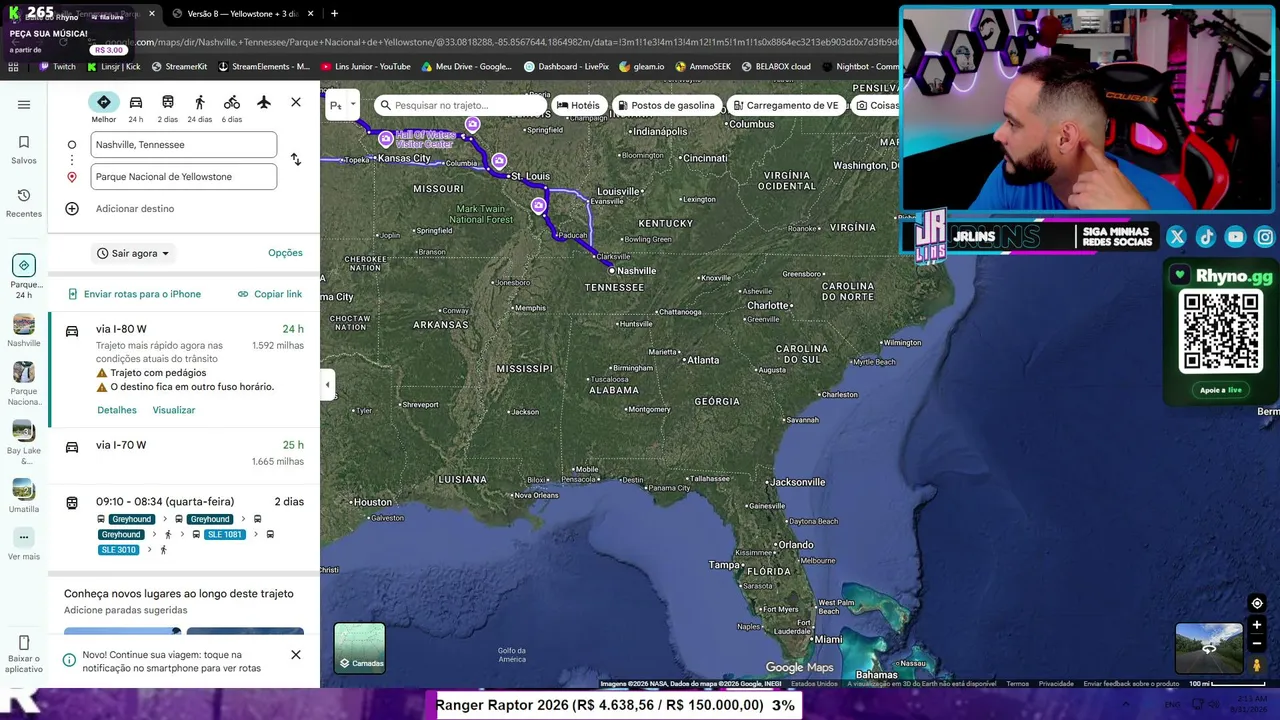
Task: Copy the route link (Copiar link)
Action: click(x=270, y=294)
